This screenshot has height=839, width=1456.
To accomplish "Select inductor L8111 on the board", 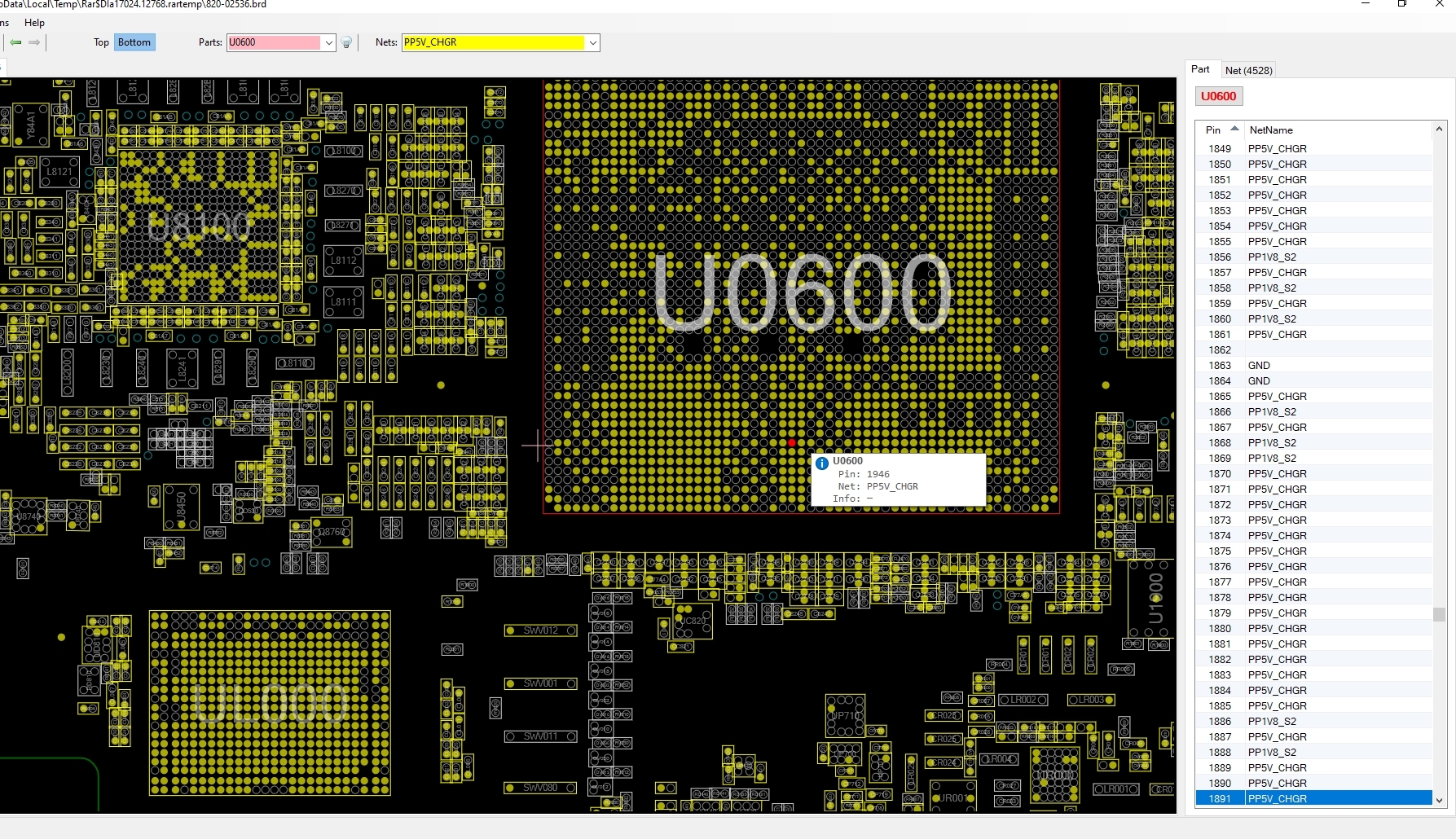I will (x=343, y=302).
